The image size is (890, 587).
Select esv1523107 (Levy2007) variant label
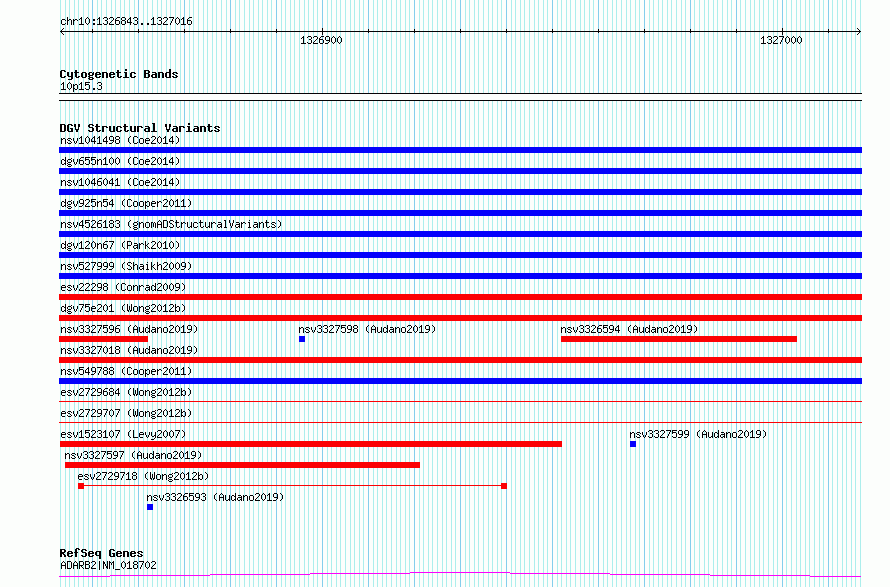tap(123, 434)
